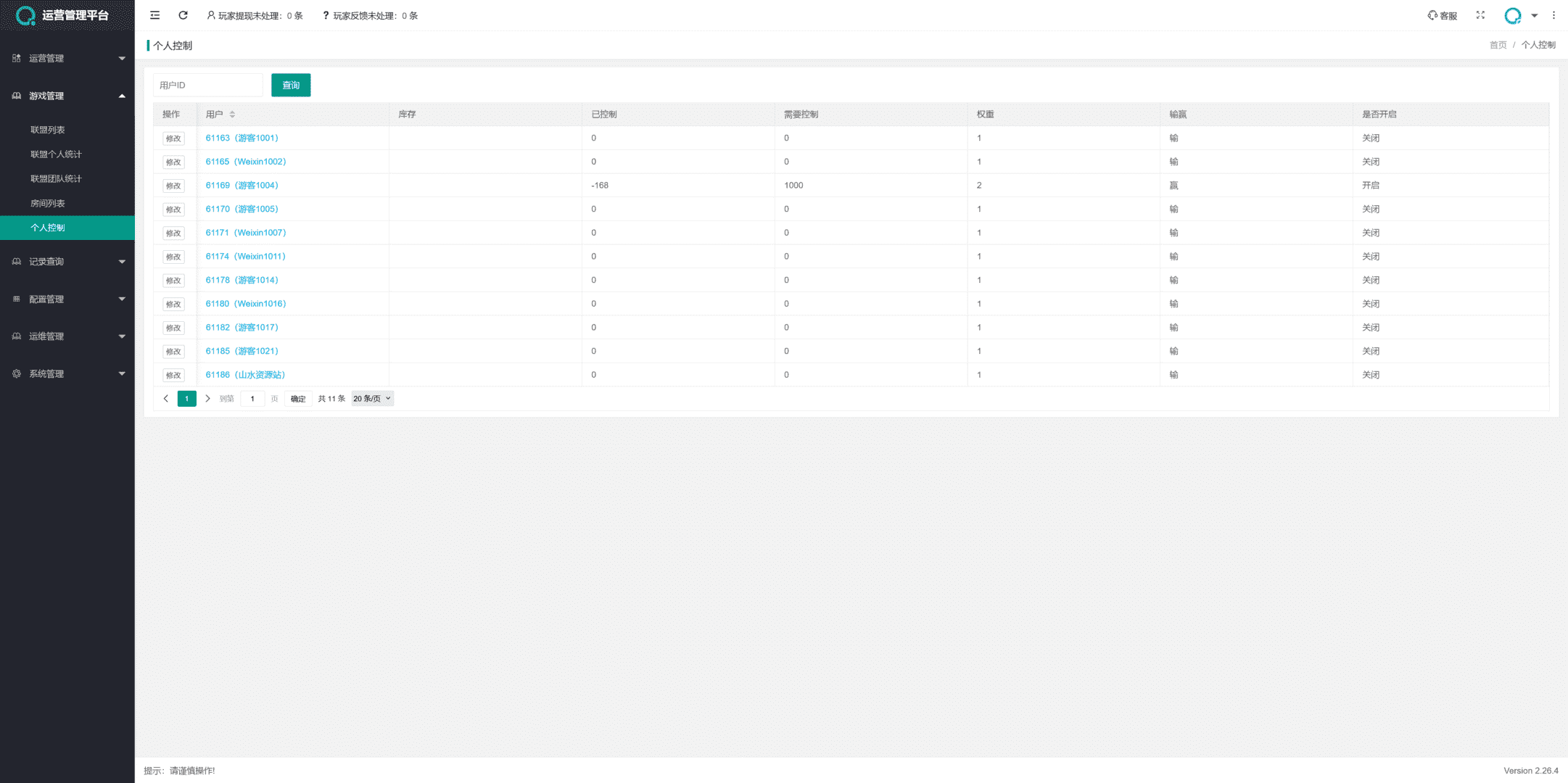This screenshot has width=1568, height=783.
Task: Click the 用户 column sort arrows
Action: (232, 115)
